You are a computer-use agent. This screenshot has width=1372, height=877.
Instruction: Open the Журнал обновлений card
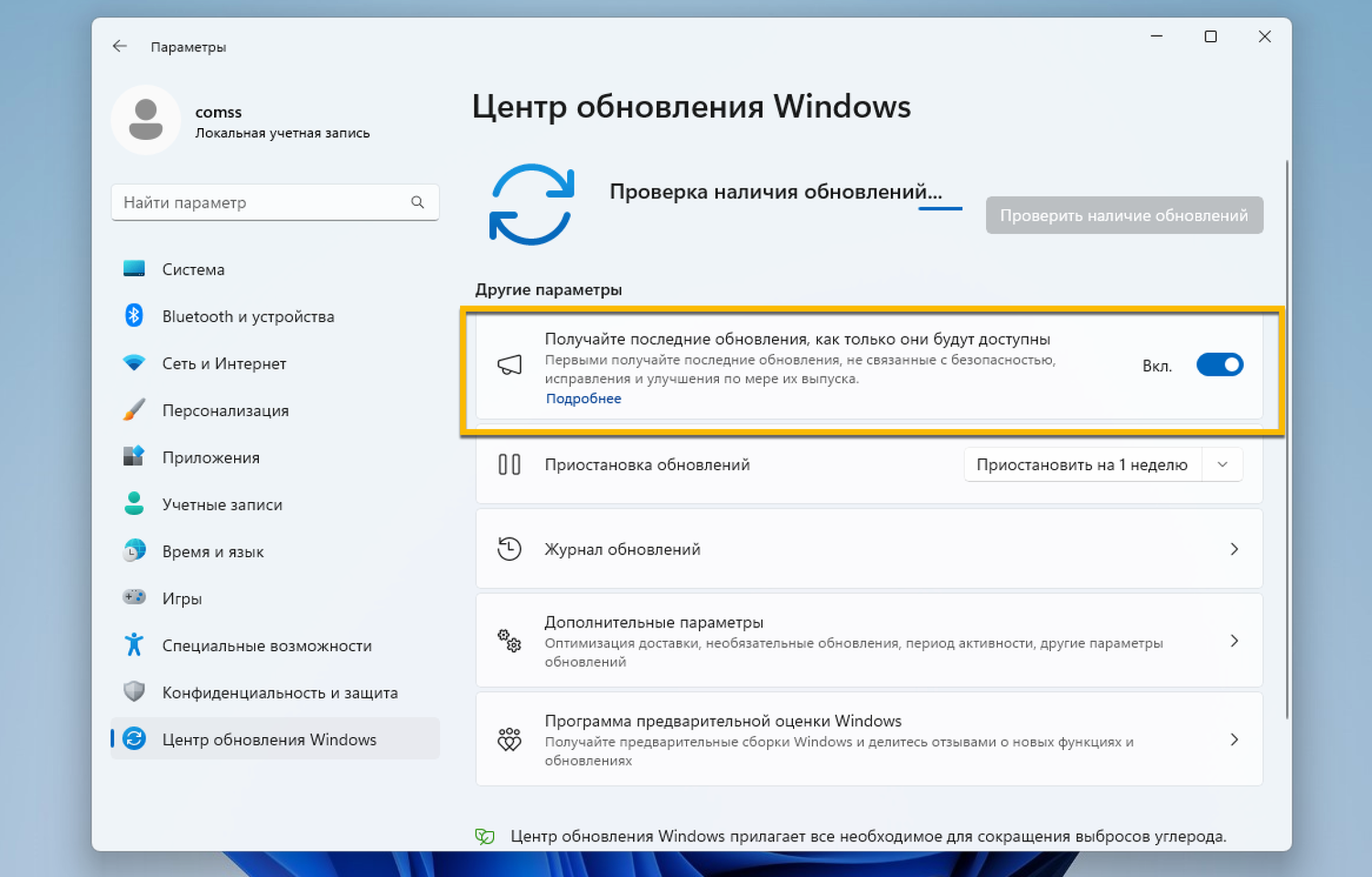click(869, 549)
